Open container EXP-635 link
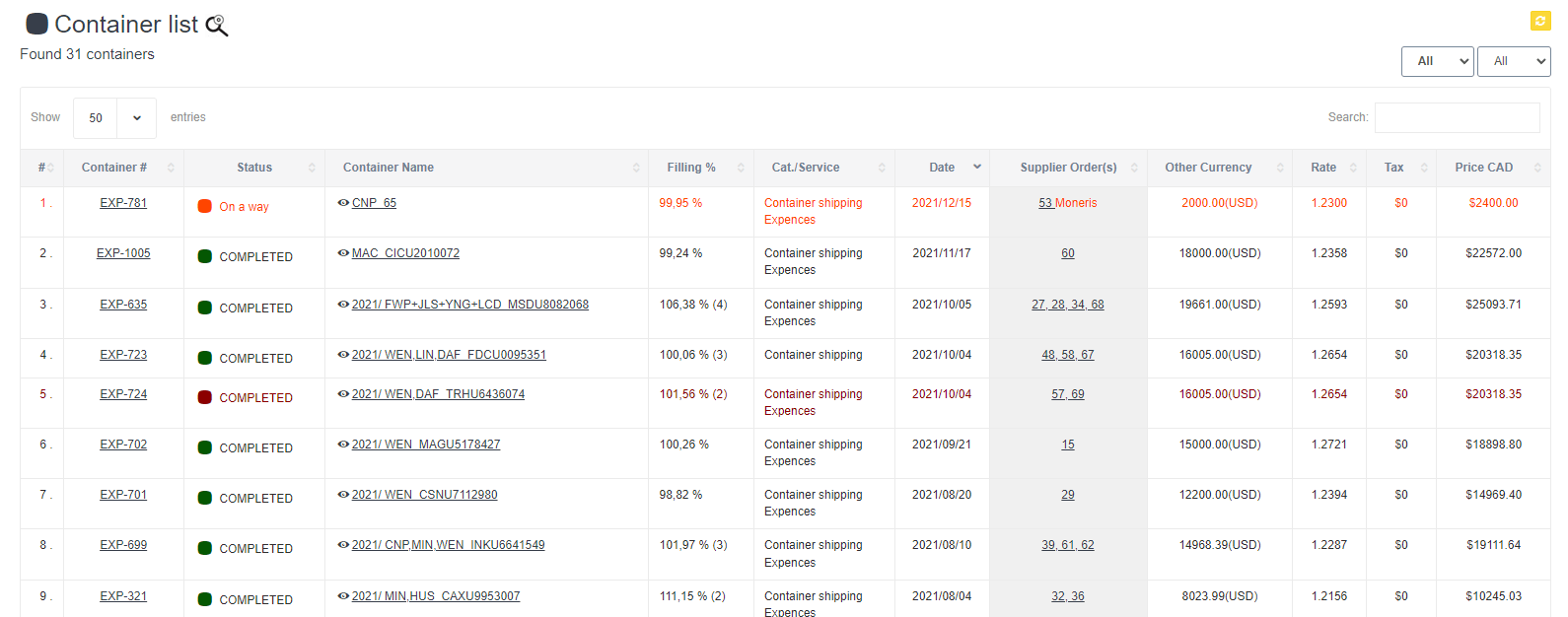1568x617 pixels. click(123, 305)
